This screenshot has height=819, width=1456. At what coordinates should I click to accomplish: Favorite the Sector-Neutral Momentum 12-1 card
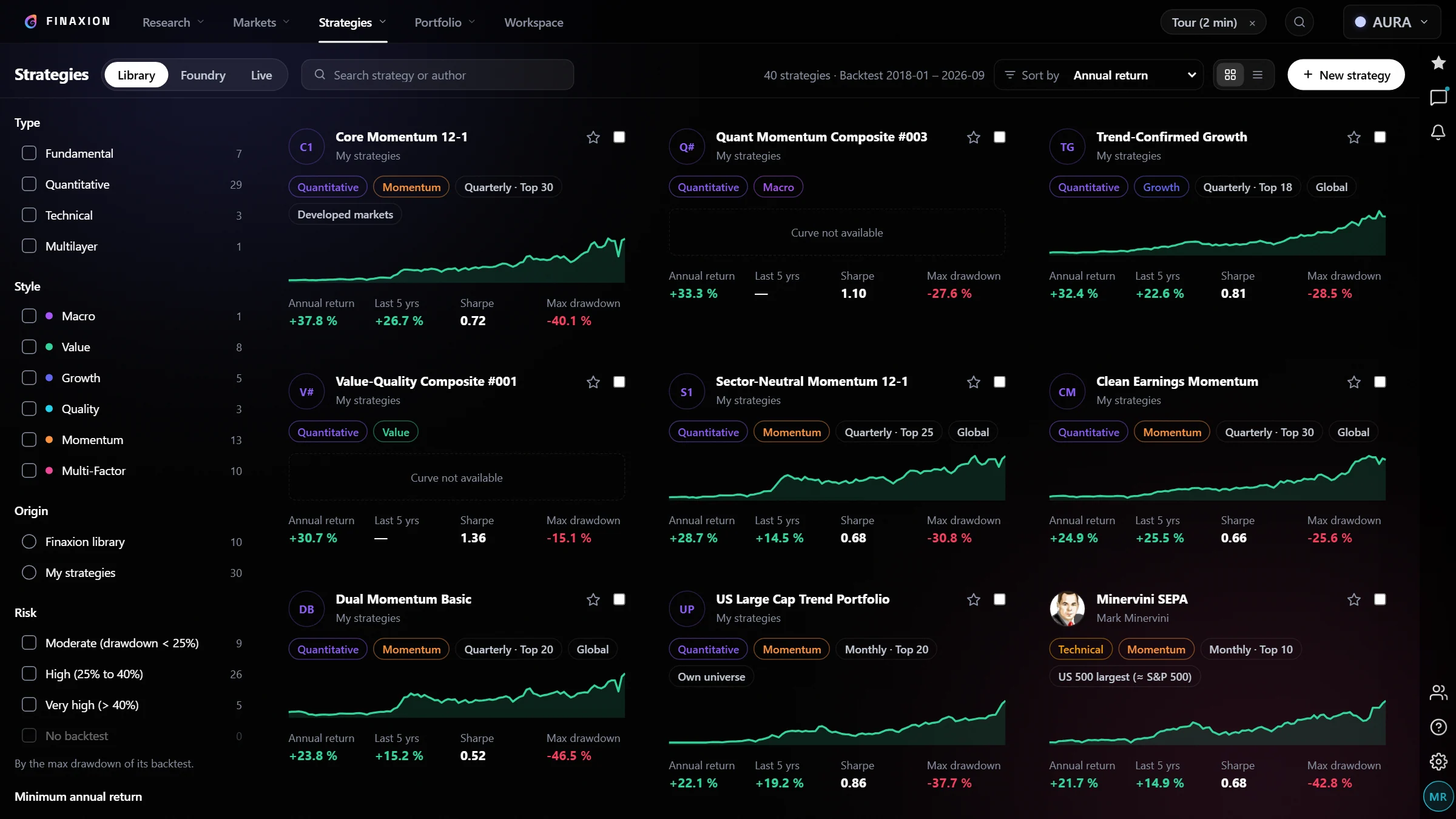coord(974,382)
